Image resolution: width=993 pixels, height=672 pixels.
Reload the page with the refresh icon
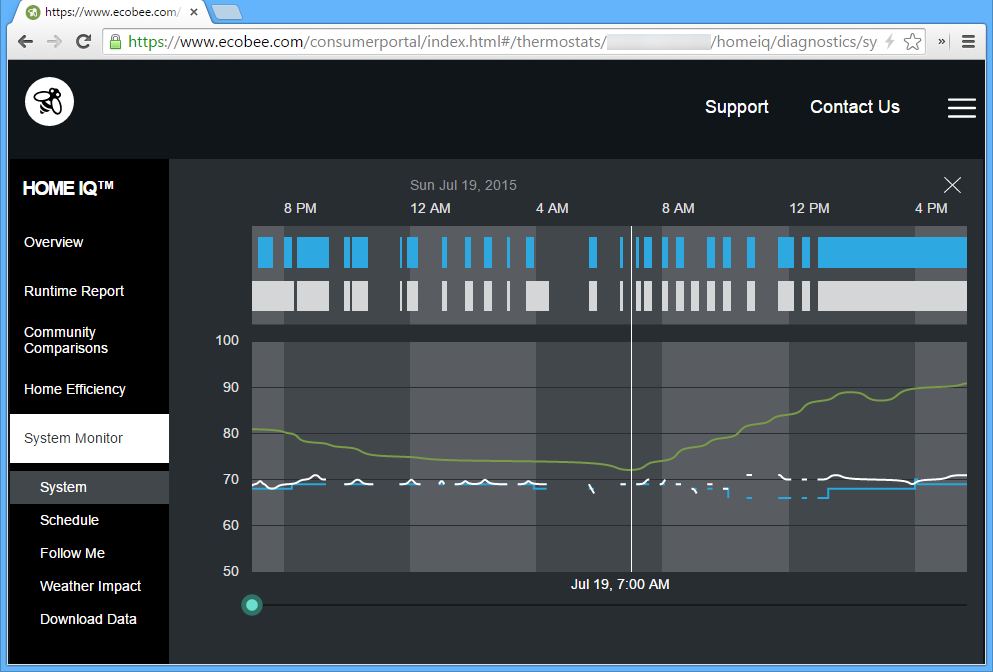(83, 42)
